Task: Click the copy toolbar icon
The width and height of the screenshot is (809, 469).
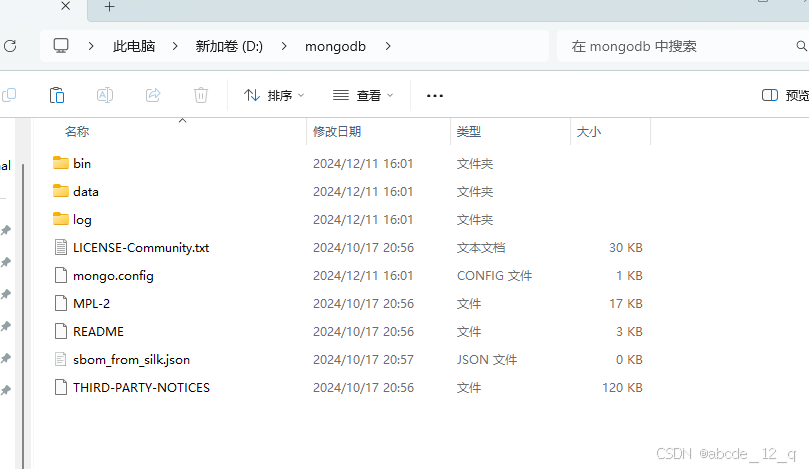Action: tap(9, 95)
